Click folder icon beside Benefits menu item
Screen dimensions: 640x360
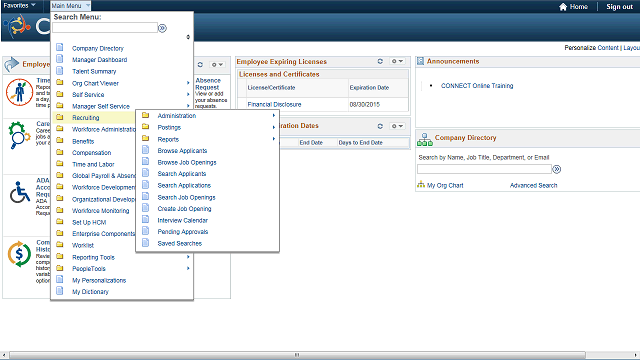[x=60, y=141]
